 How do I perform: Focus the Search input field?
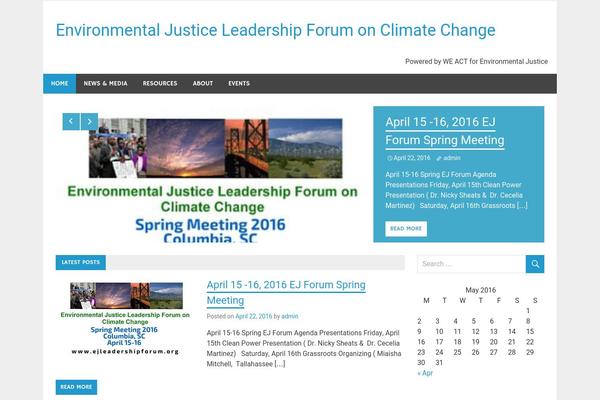click(x=471, y=264)
